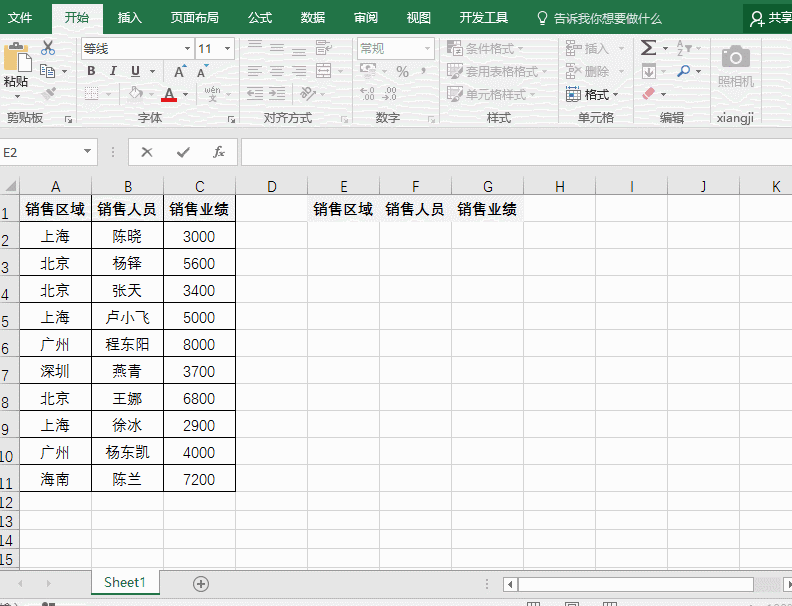This screenshot has width=792, height=606.
Task: Click the increase decimal icon
Action: (x=367, y=94)
